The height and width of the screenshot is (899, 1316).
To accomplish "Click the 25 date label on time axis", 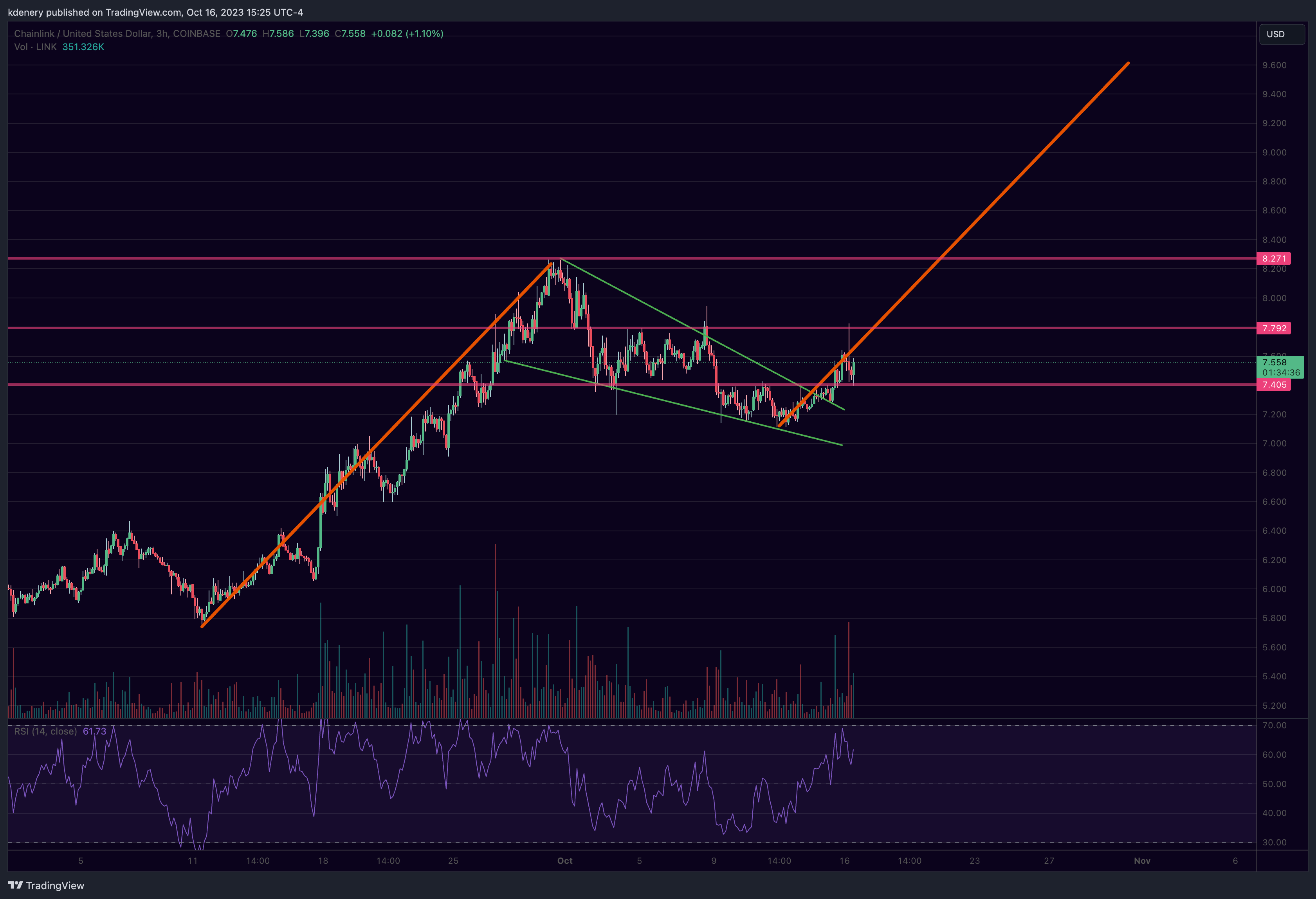I will [x=453, y=861].
